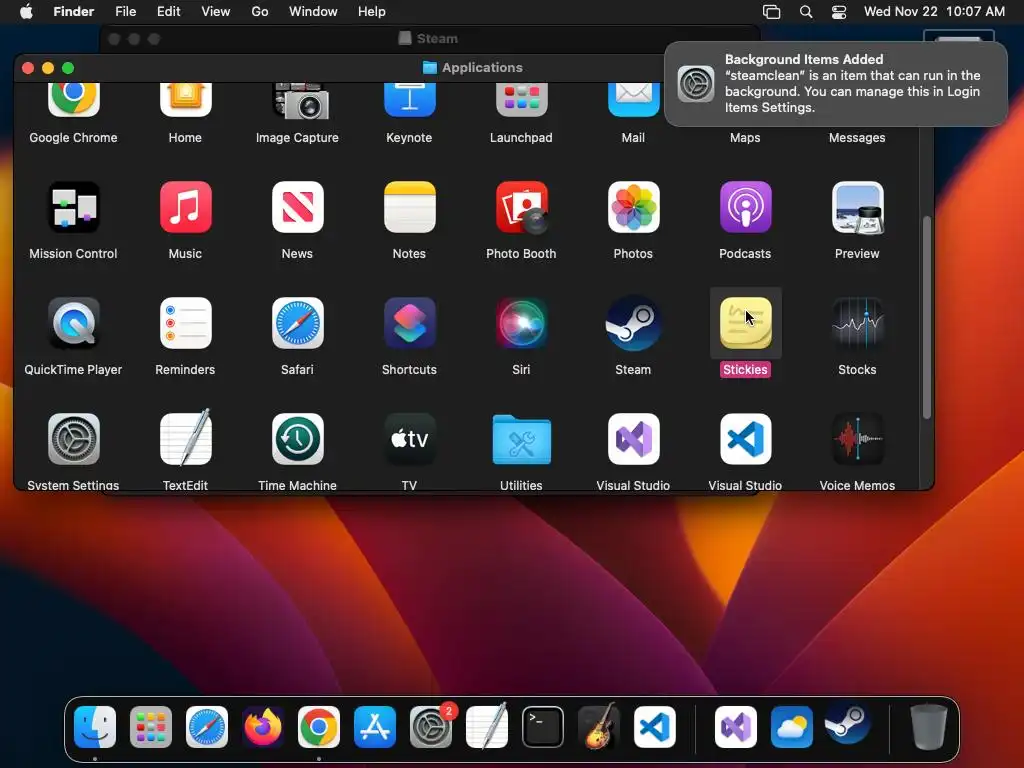The width and height of the screenshot is (1024, 768).
Task: Open the Apple menu
Action: [26, 12]
